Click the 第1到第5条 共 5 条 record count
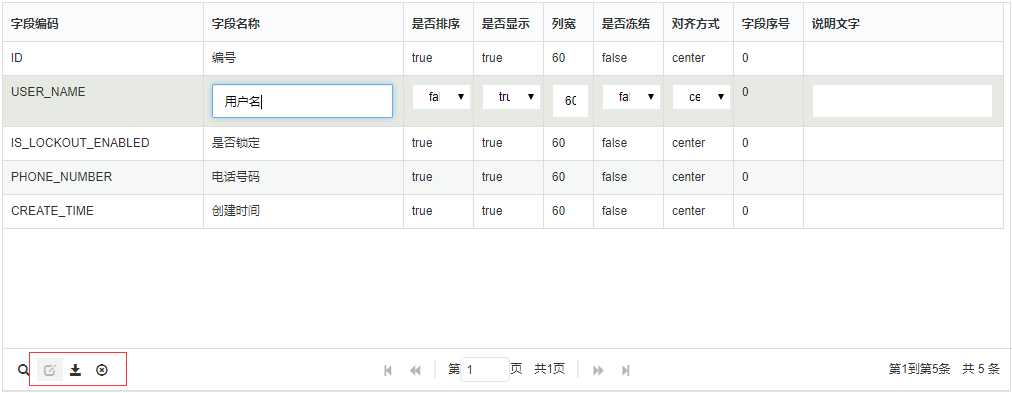This screenshot has height=393, width=1012. 944,369
